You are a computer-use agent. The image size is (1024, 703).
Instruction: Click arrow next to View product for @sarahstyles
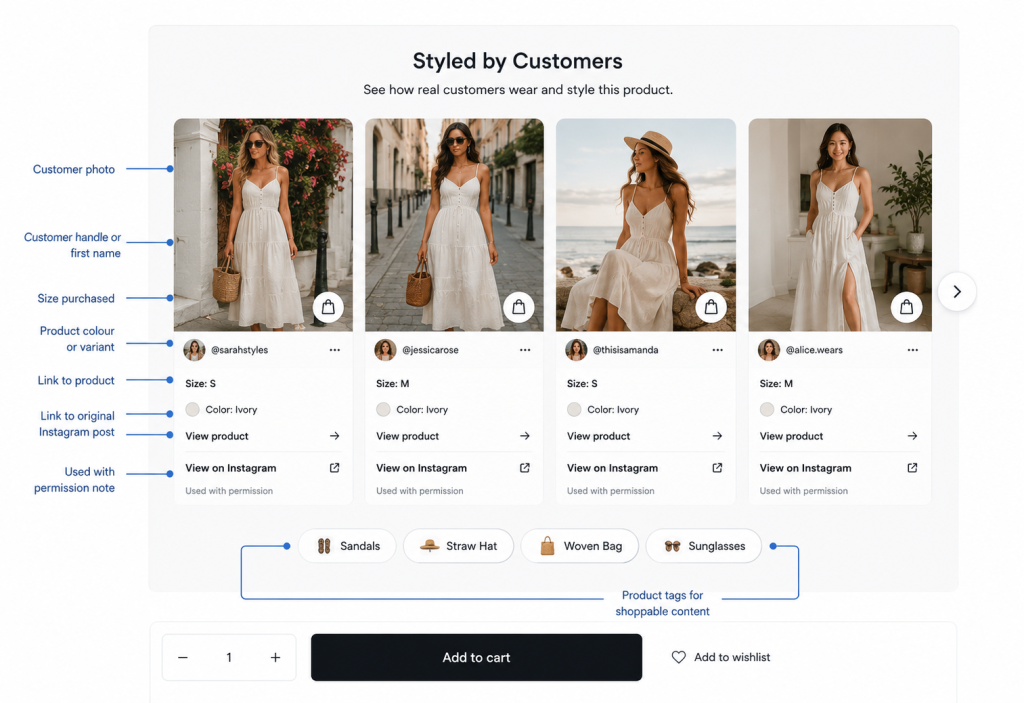[334, 436]
